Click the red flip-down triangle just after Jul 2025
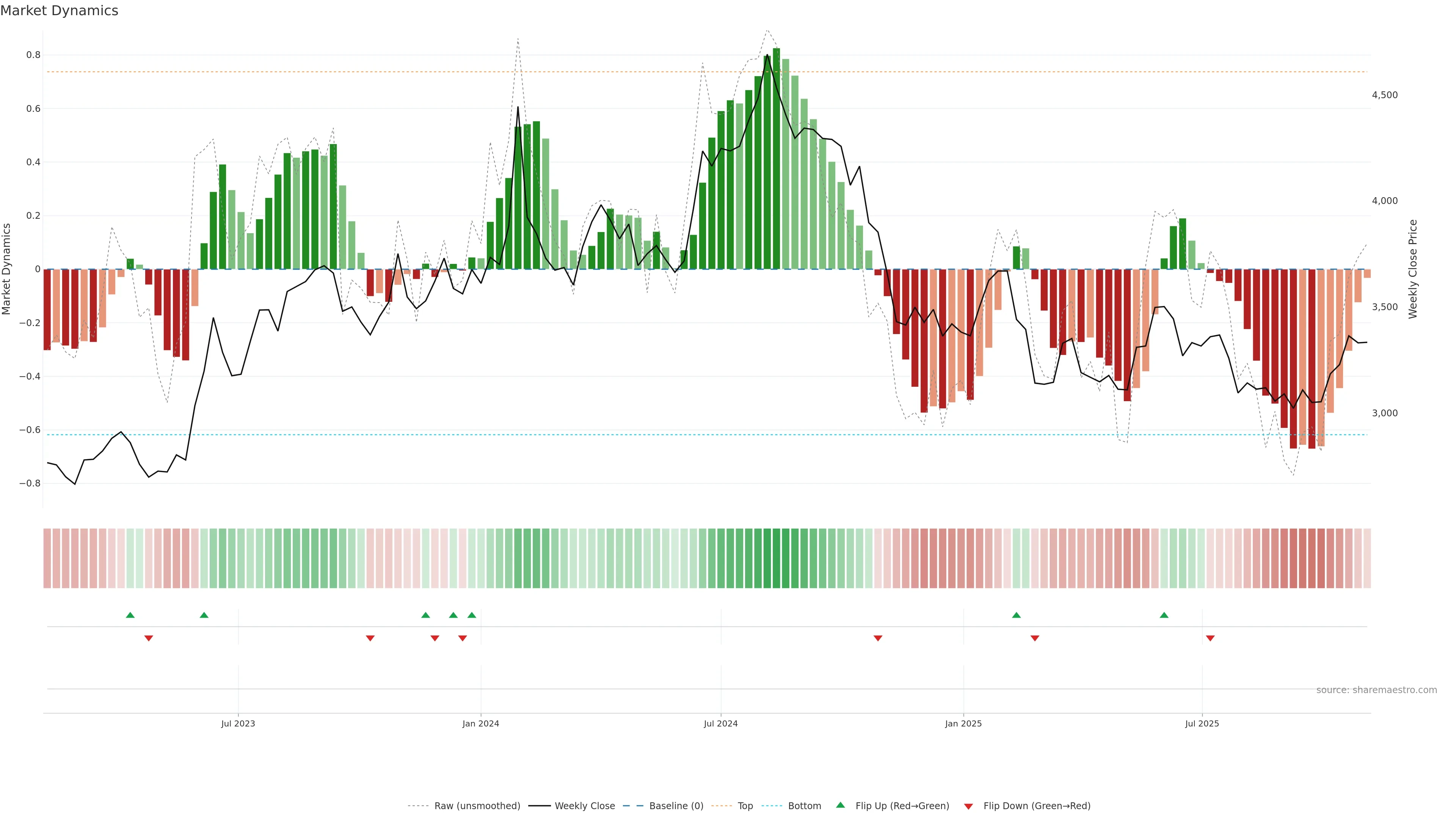1456x819 pixels. pos(1210,638)
